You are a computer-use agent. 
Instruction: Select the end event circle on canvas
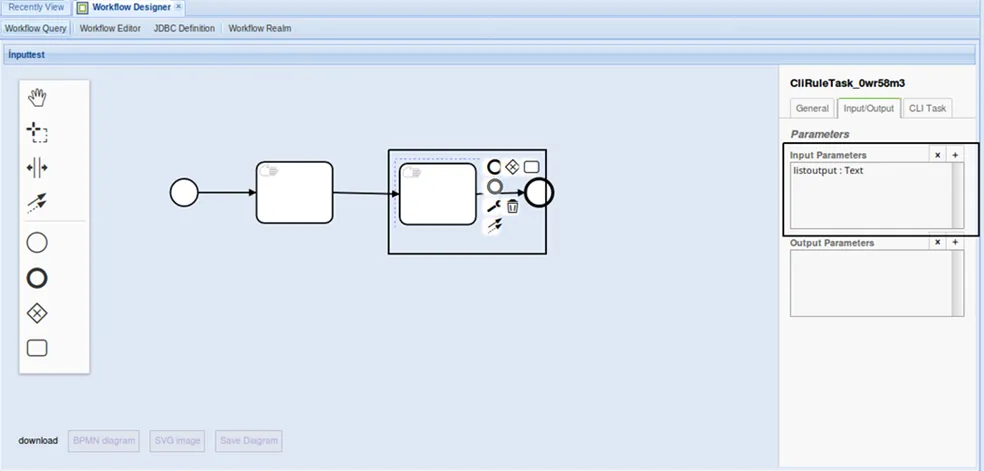539,193
